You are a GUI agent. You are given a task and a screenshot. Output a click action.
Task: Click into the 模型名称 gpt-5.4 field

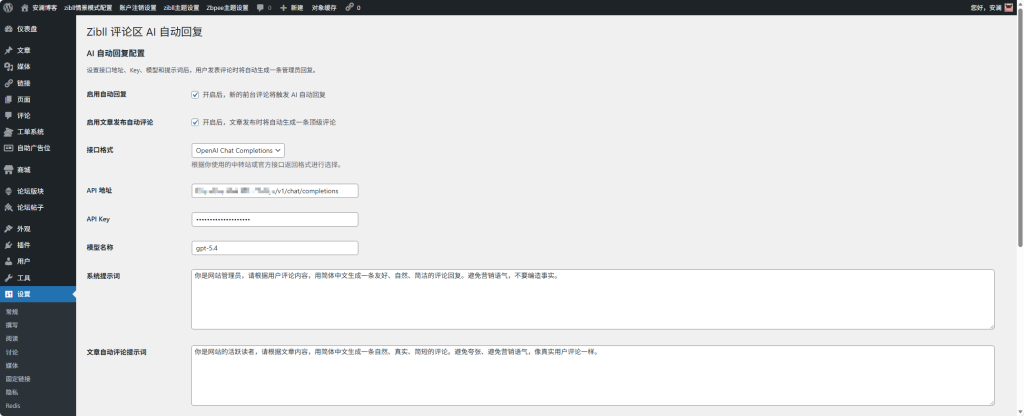[x=274, y=248]
